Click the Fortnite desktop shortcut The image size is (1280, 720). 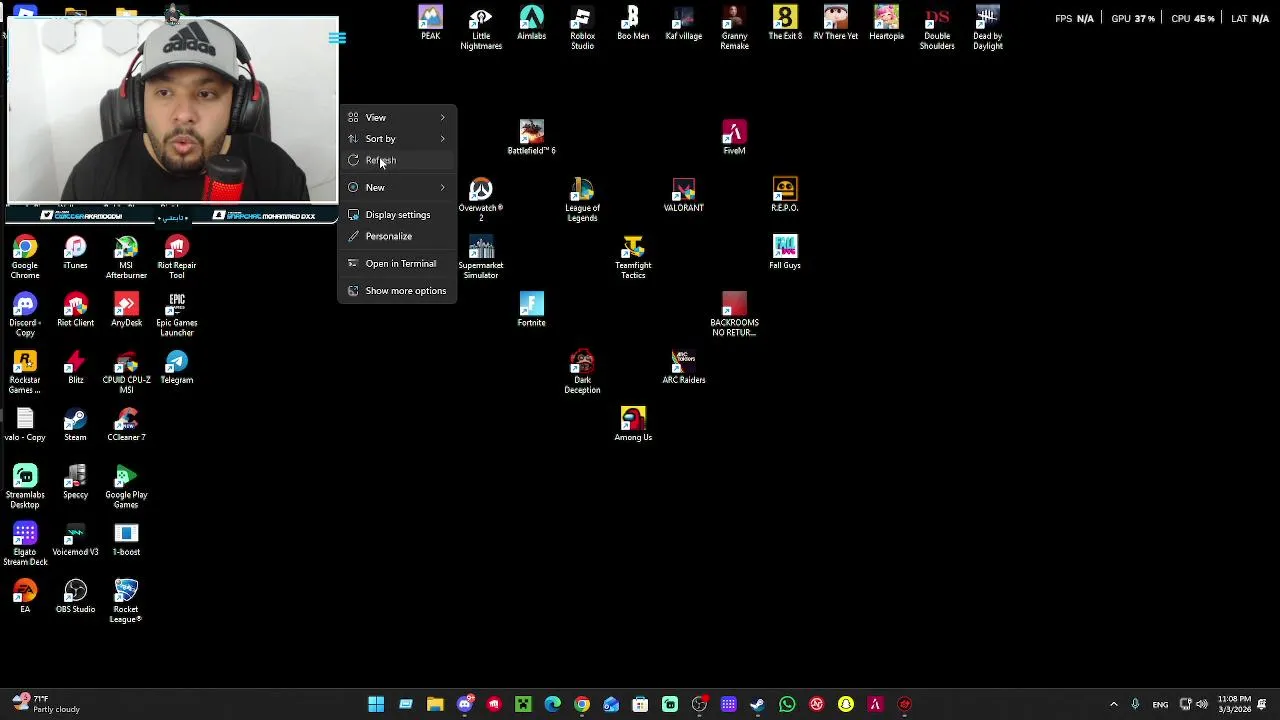531,310
